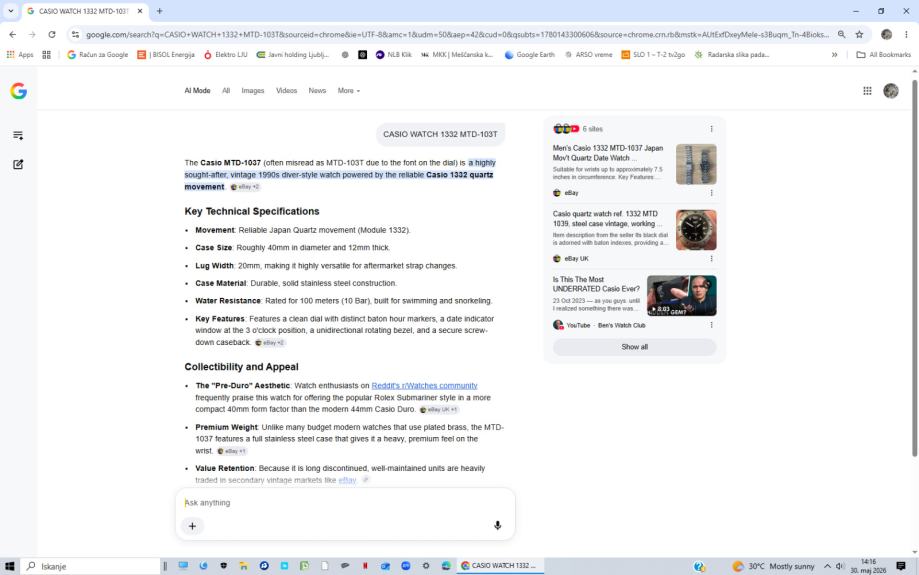This screenshot has width=919, height=575.
Task: Open BISOL Energija bookmark
Action: 166,55
